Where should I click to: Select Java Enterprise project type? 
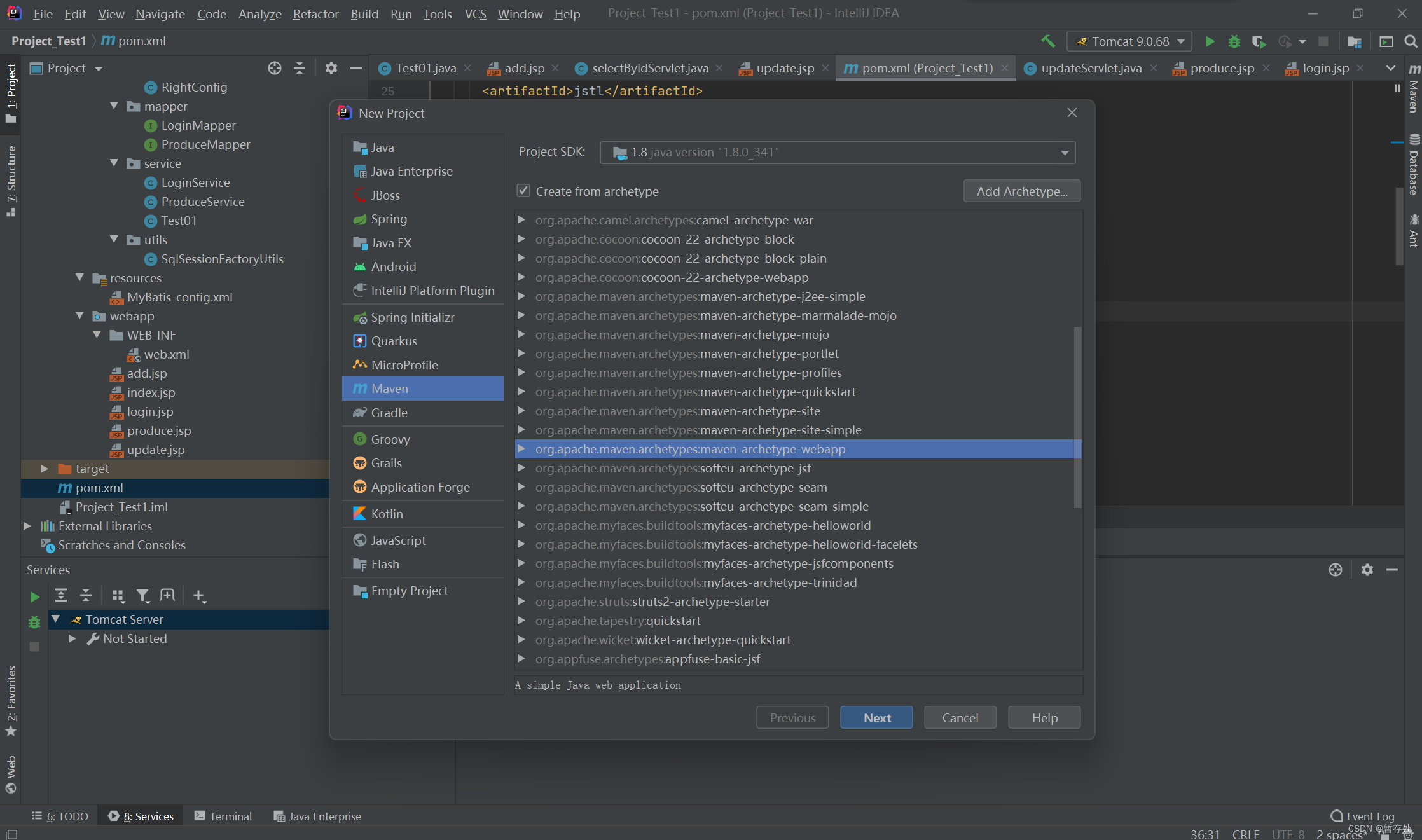point(423,171)
